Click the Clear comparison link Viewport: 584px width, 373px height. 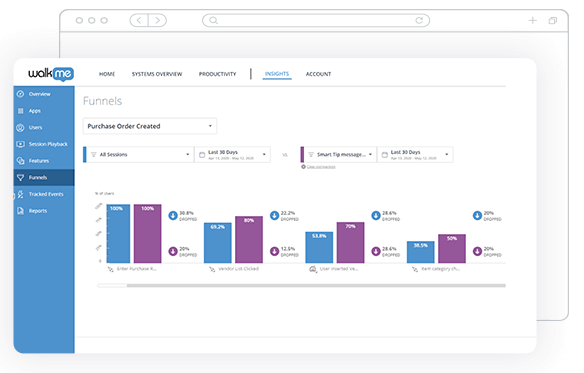[321, 167]
